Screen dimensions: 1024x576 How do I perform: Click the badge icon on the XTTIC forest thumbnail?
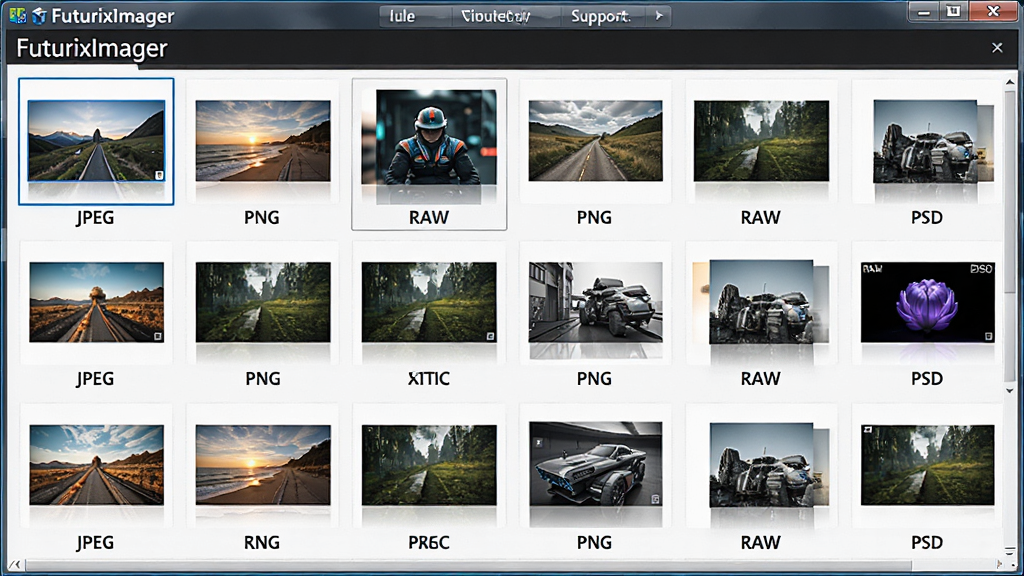490,336
